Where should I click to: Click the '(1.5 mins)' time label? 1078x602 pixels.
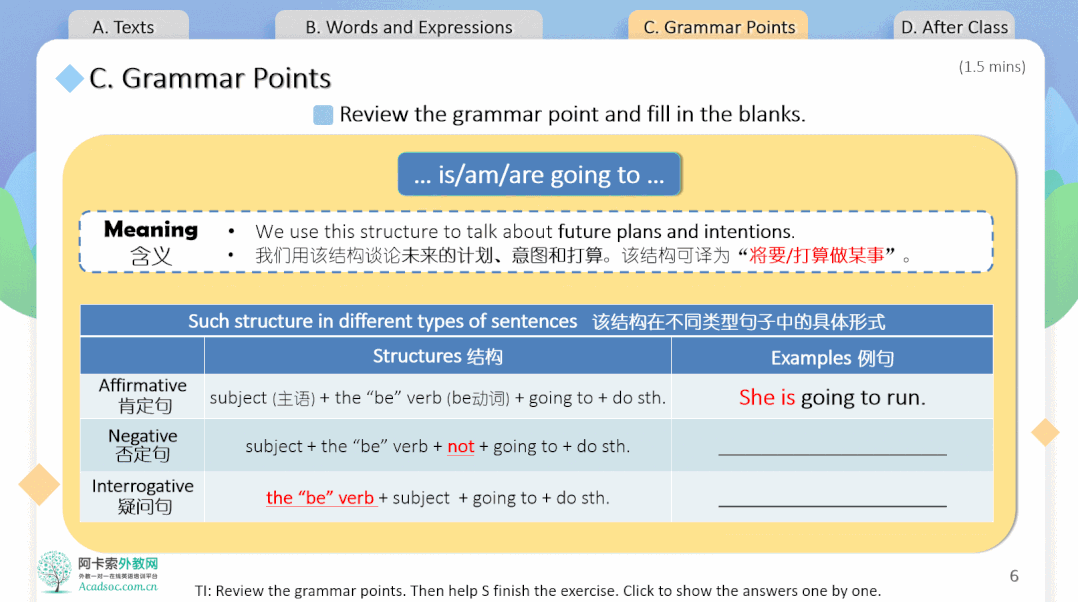click(x=992, y=67)
